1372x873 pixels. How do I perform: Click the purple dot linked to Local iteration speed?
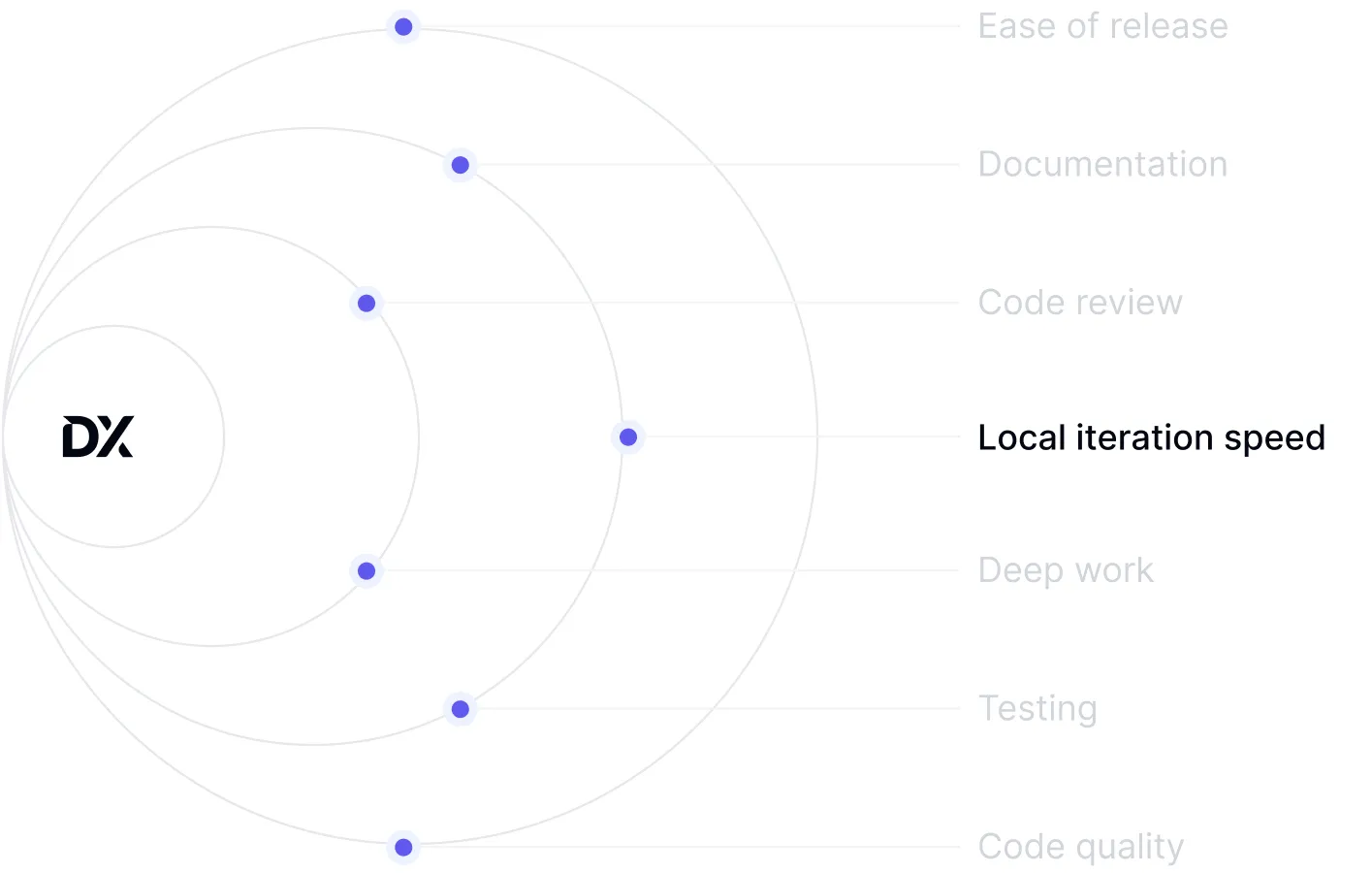click(x=628, y=437)
